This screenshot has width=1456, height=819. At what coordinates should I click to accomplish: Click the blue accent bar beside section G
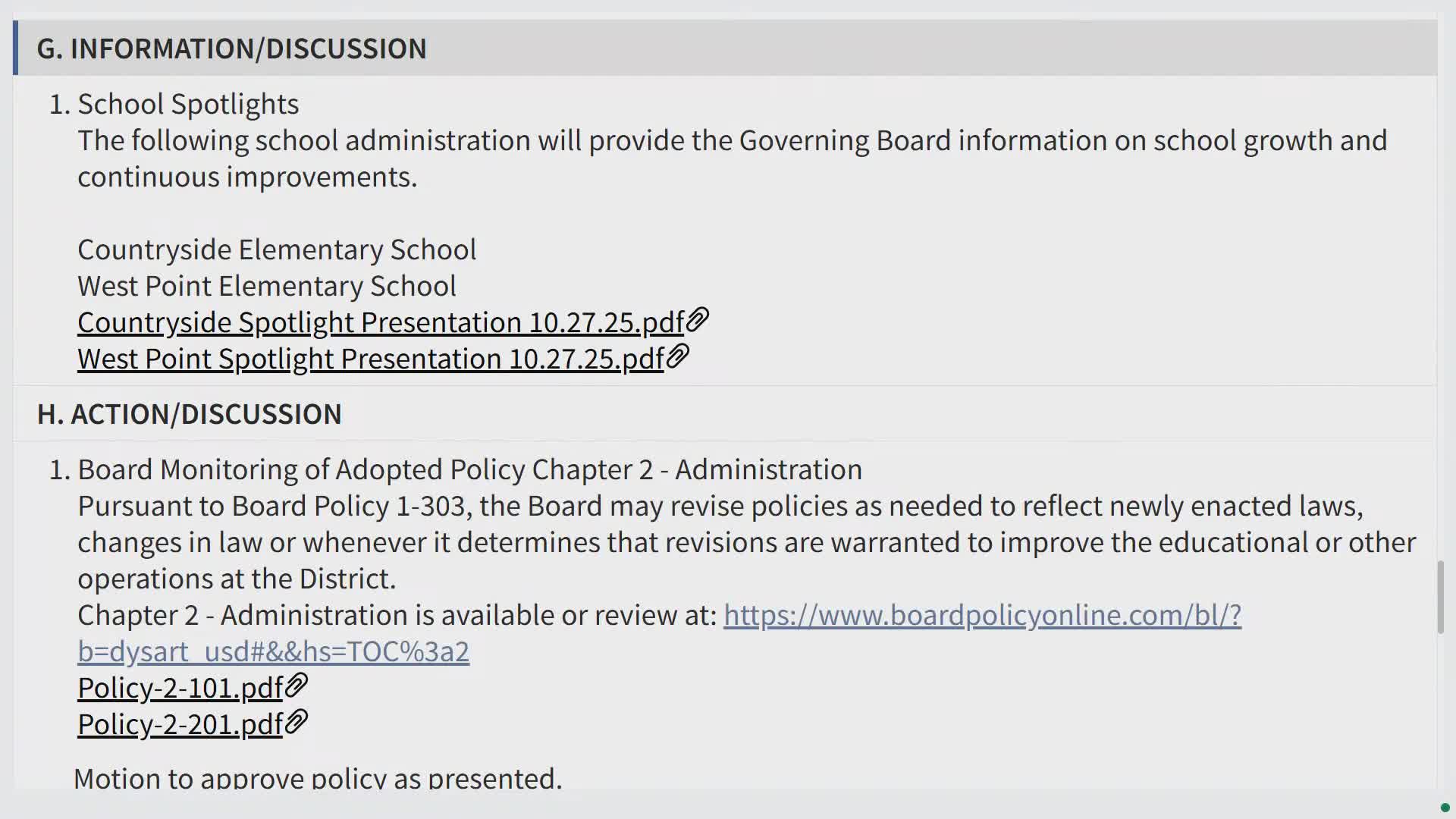(x=15, y=49)
